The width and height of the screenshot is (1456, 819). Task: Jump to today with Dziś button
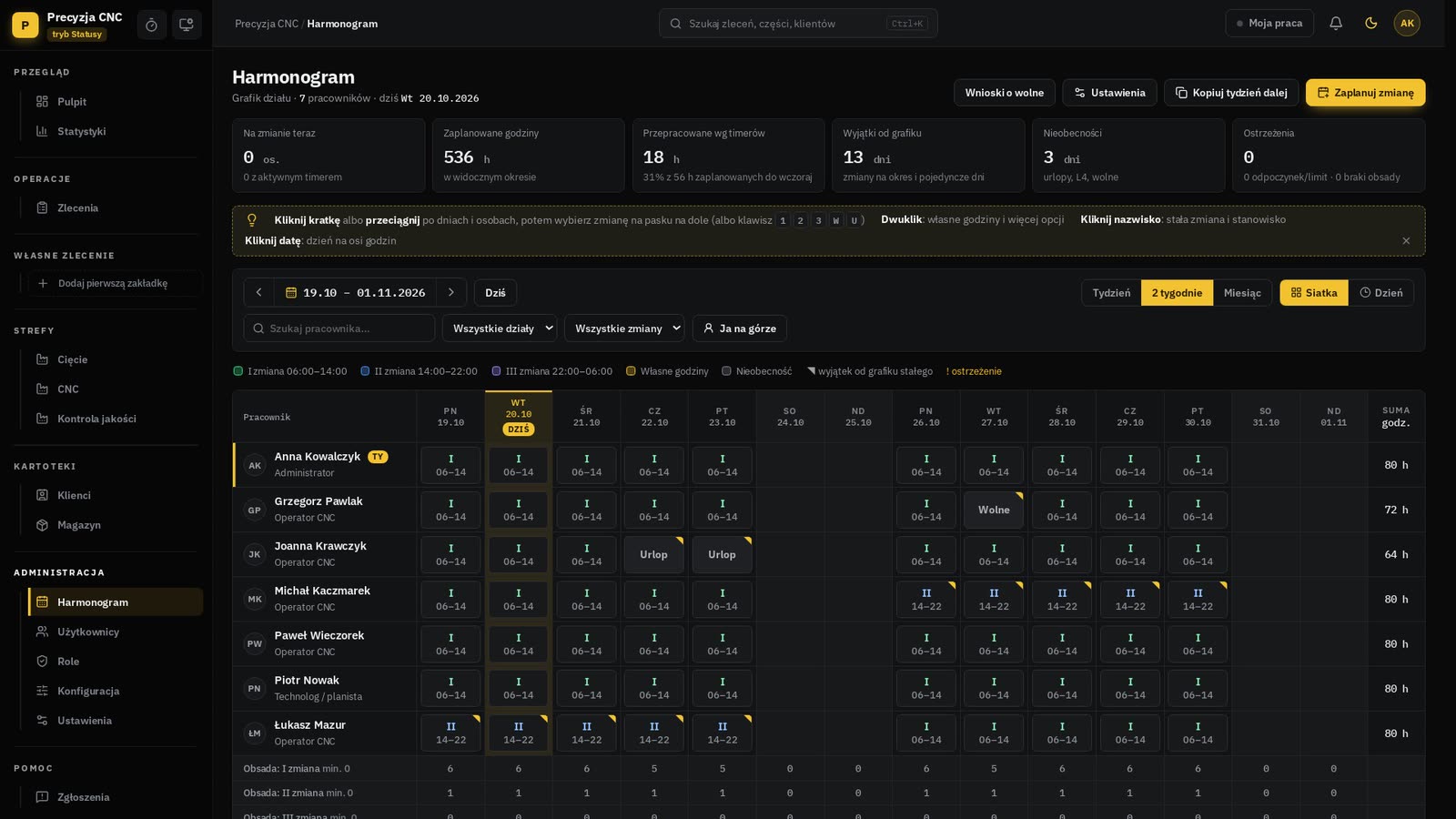click(x=495, y=293)
